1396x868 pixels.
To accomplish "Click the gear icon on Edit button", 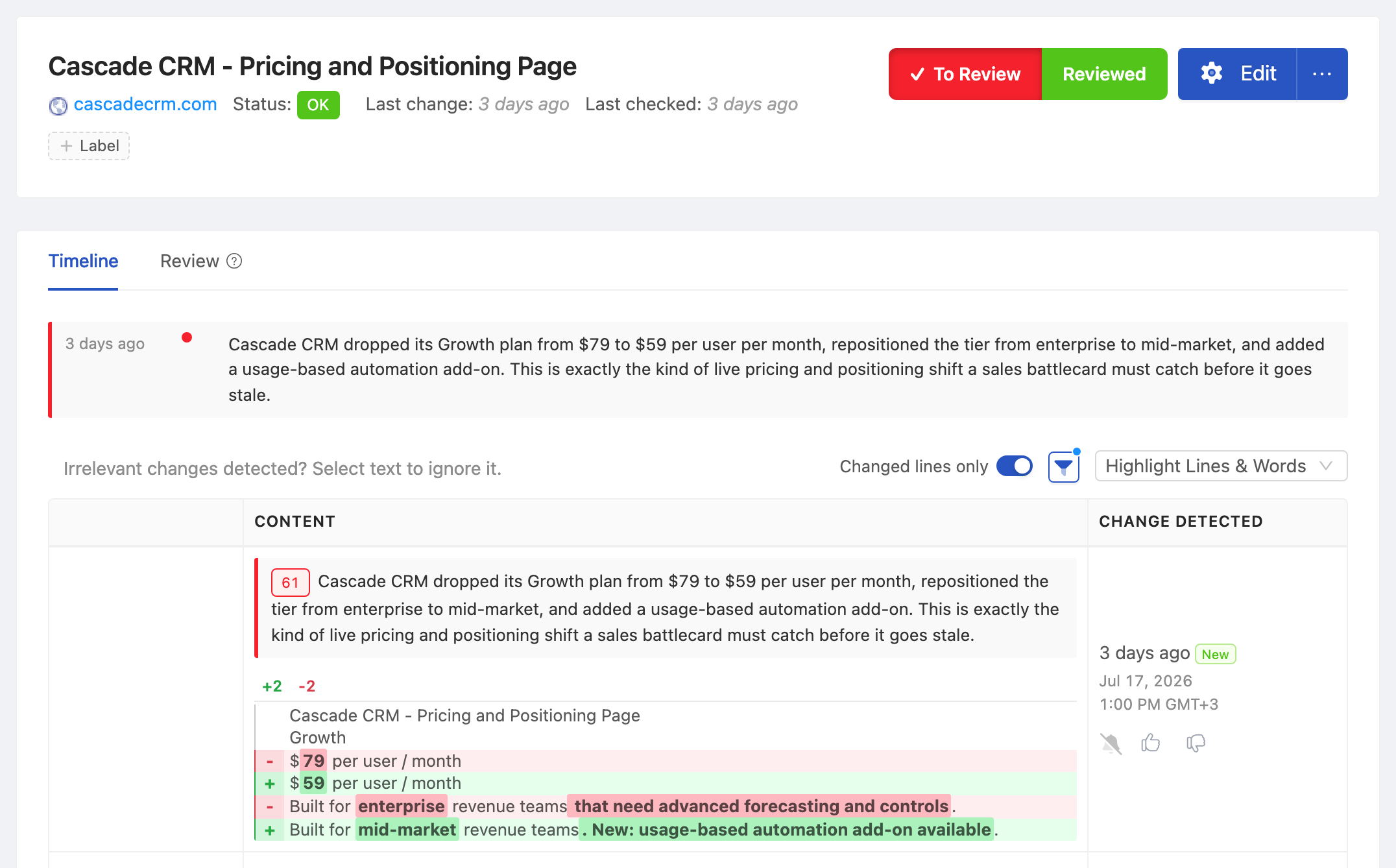I will point(1211,73).
